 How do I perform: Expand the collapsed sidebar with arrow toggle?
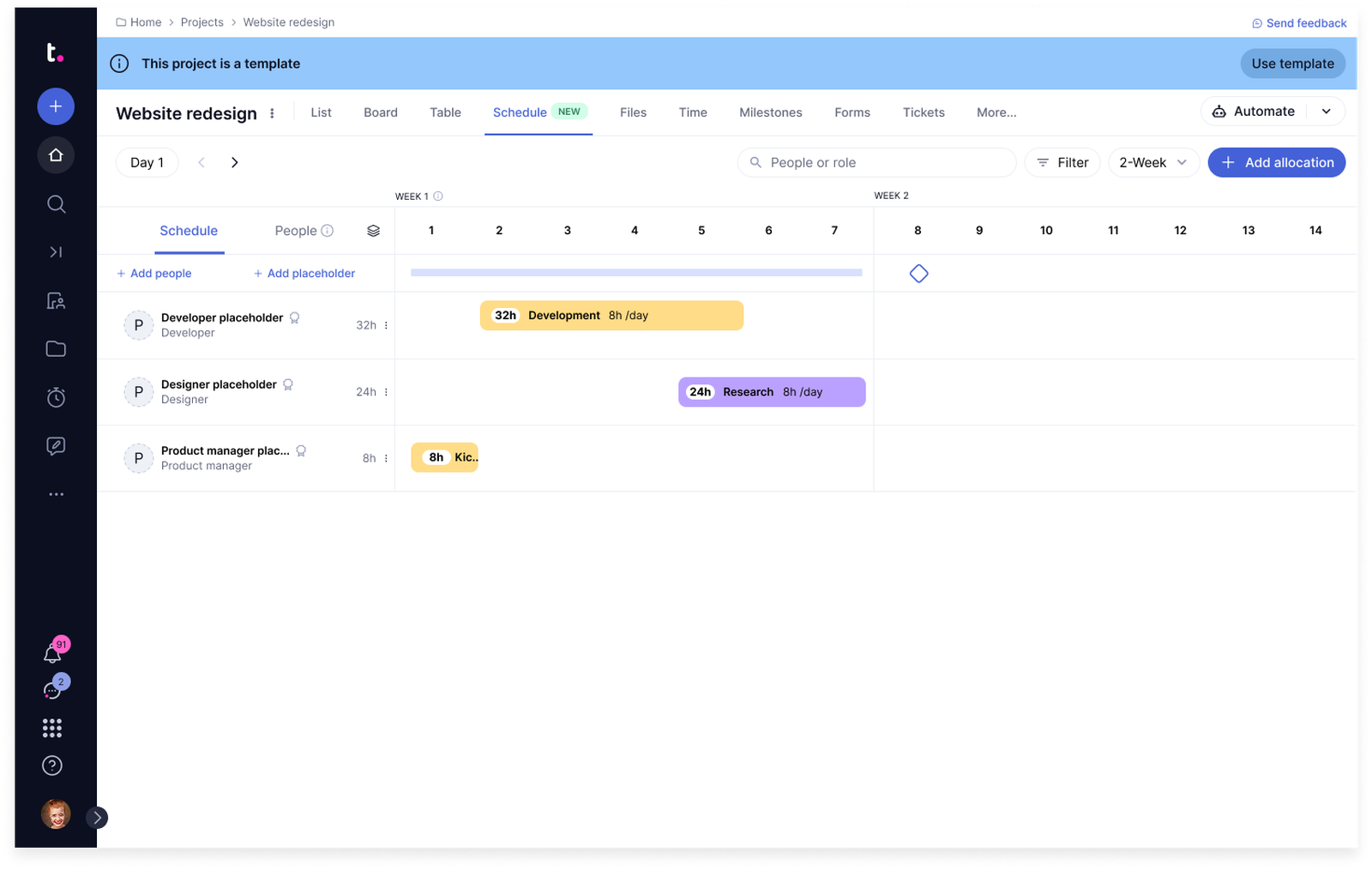pyautogui.click(x=98, y=818)
